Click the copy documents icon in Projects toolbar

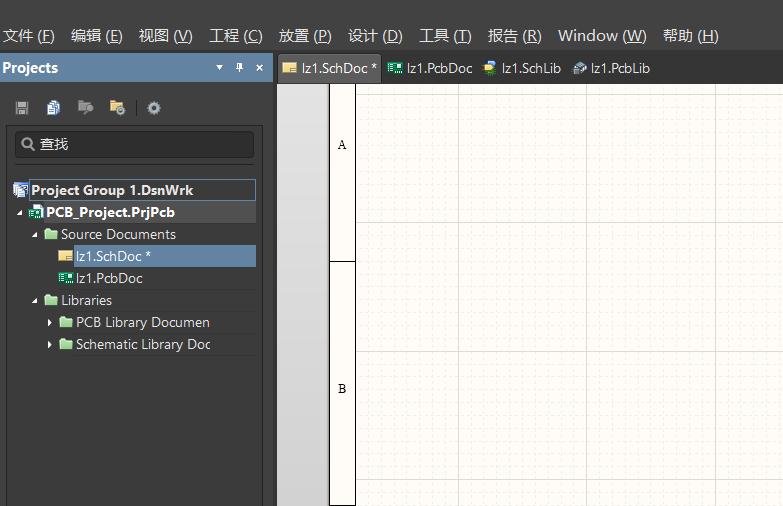pos(53,108)
